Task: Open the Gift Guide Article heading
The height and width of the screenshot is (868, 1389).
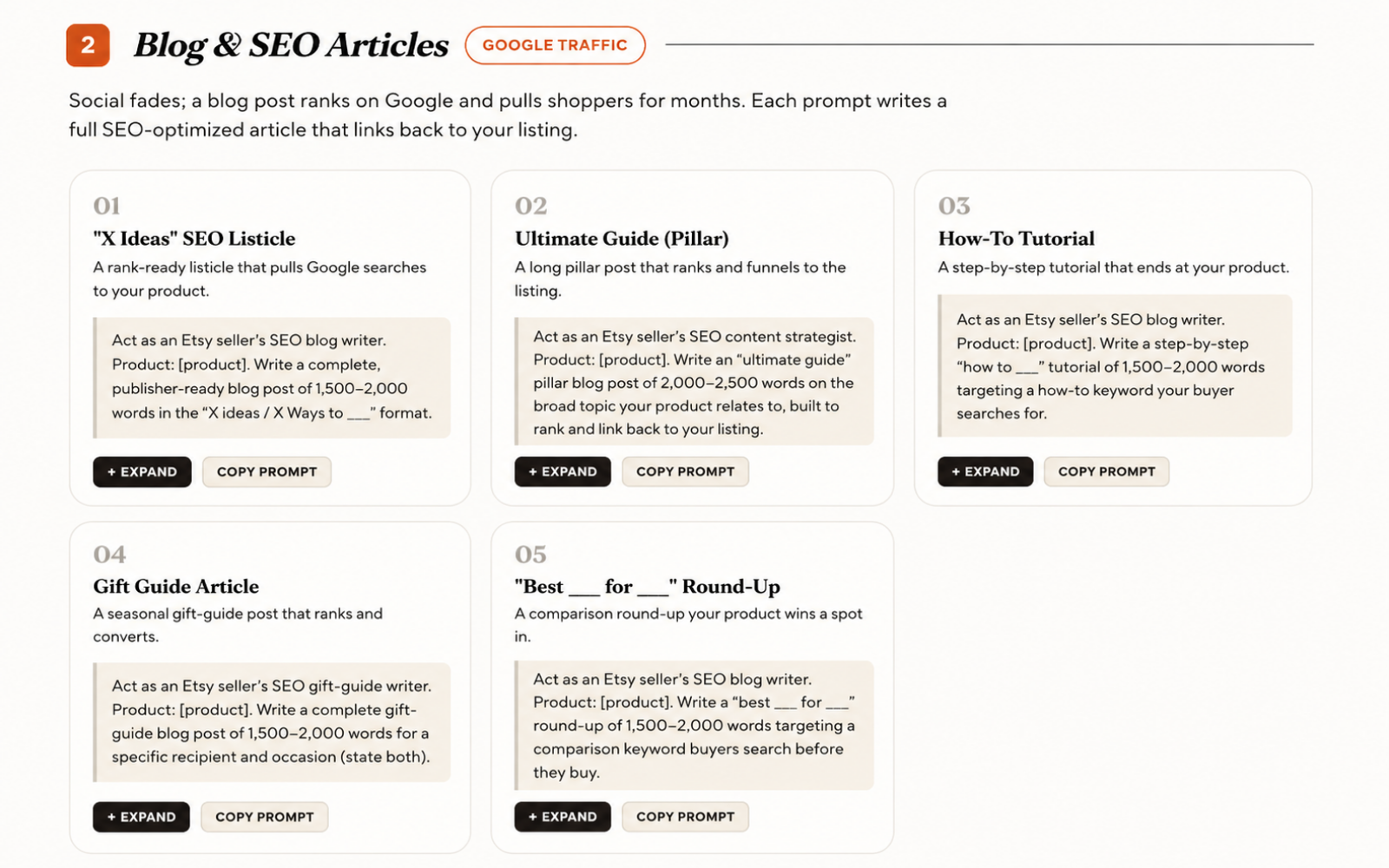Action: (x=176, y=587)
